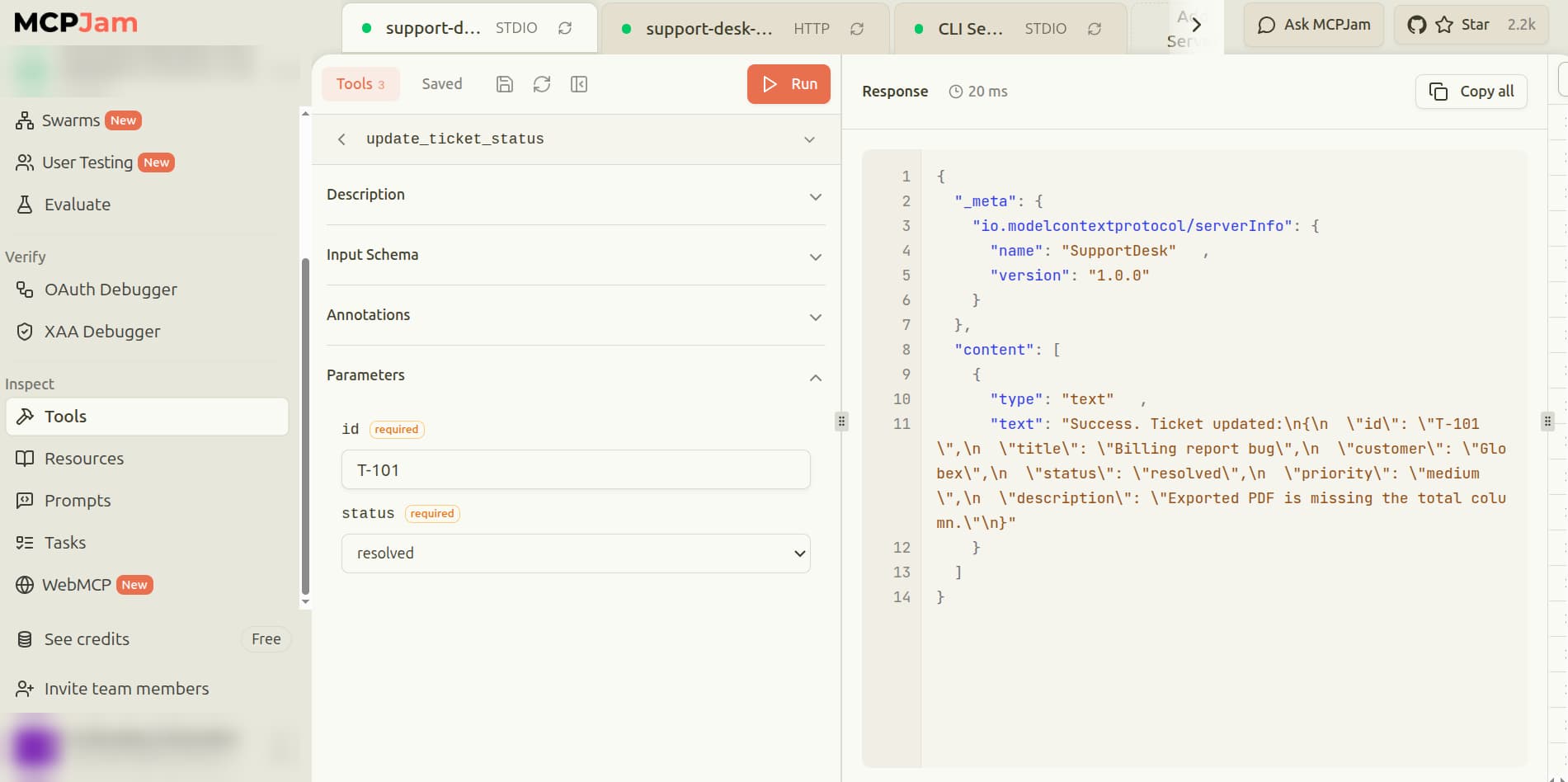Click Invite team members

pyautogui.click(x=112, y=689)
